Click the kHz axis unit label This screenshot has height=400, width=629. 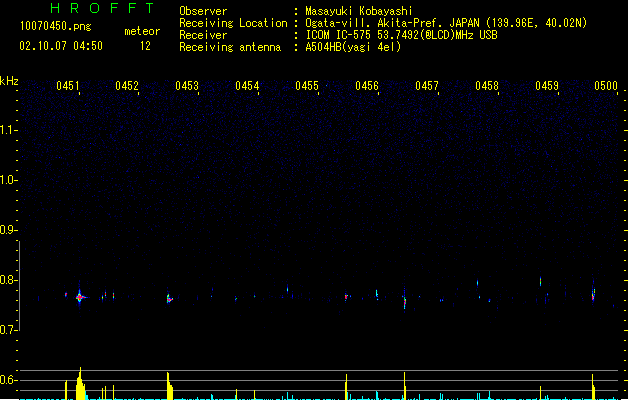(x=9, y=81)
